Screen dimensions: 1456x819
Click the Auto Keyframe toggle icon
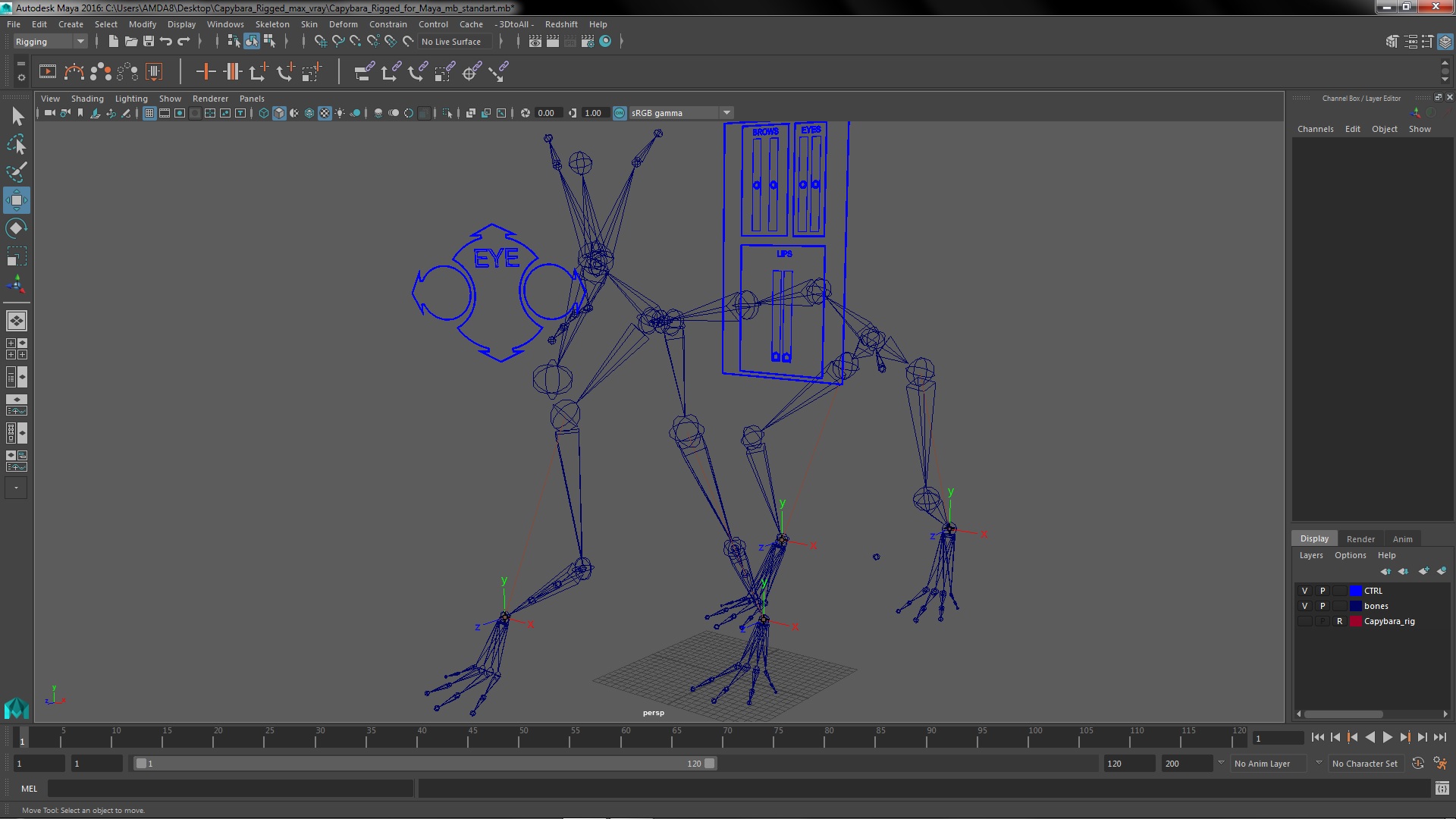pos(1417,764)
